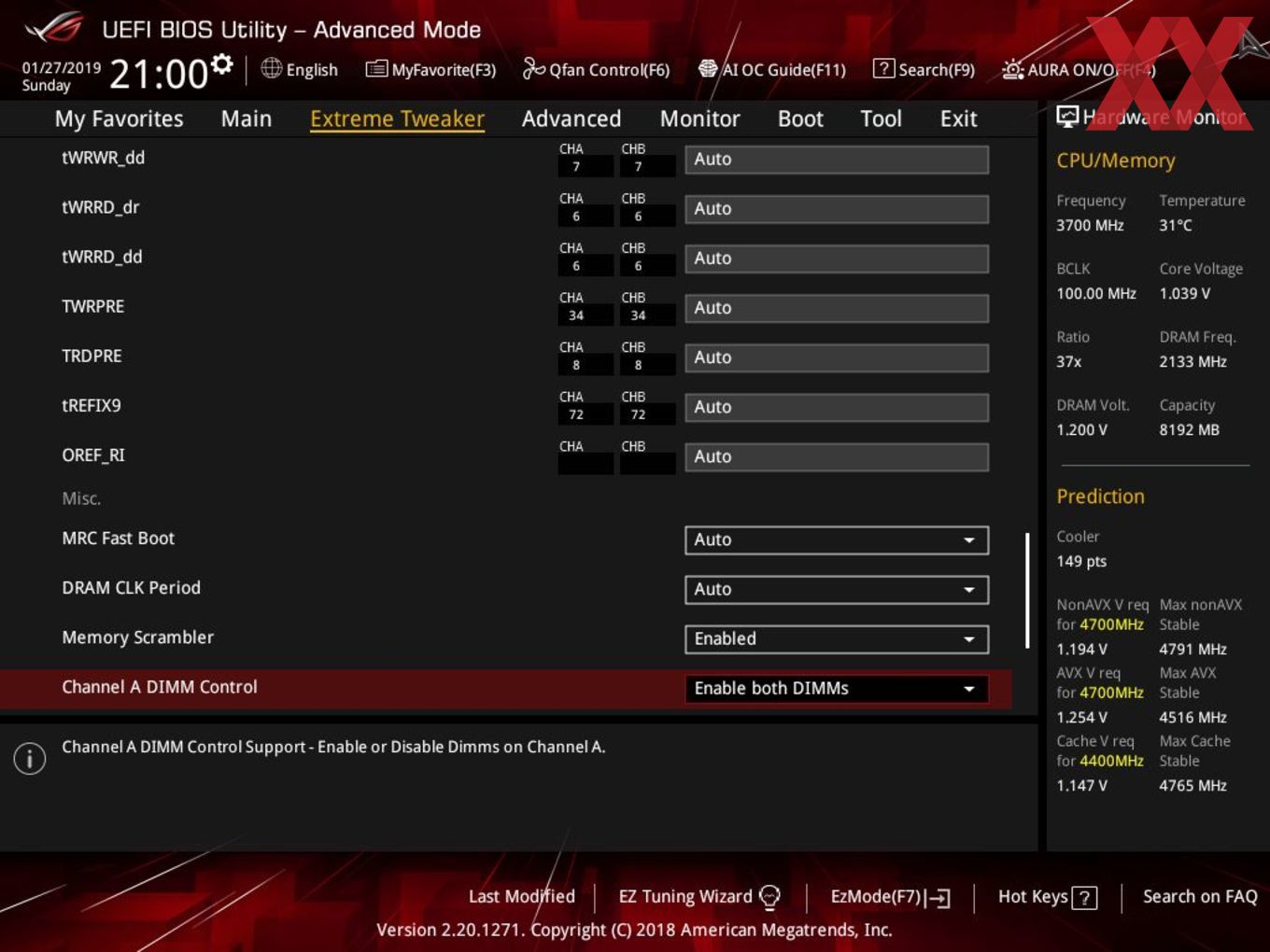
Task: Switch to EzMode(F7)
Action: (891, 897)
